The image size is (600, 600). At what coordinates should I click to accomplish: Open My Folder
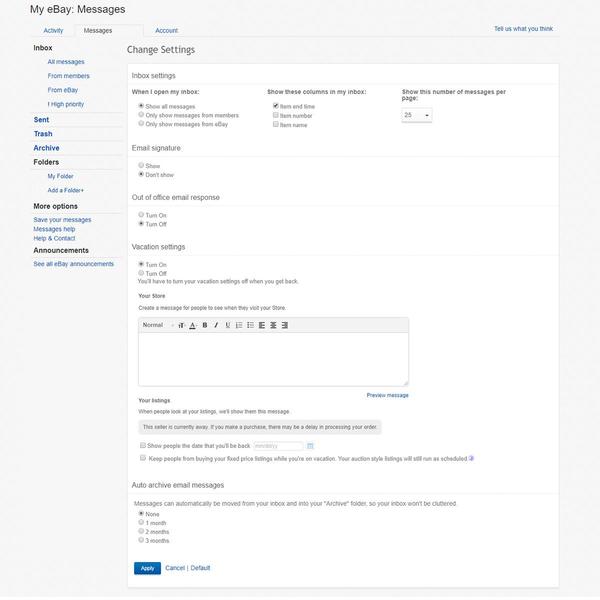(60, 176)
